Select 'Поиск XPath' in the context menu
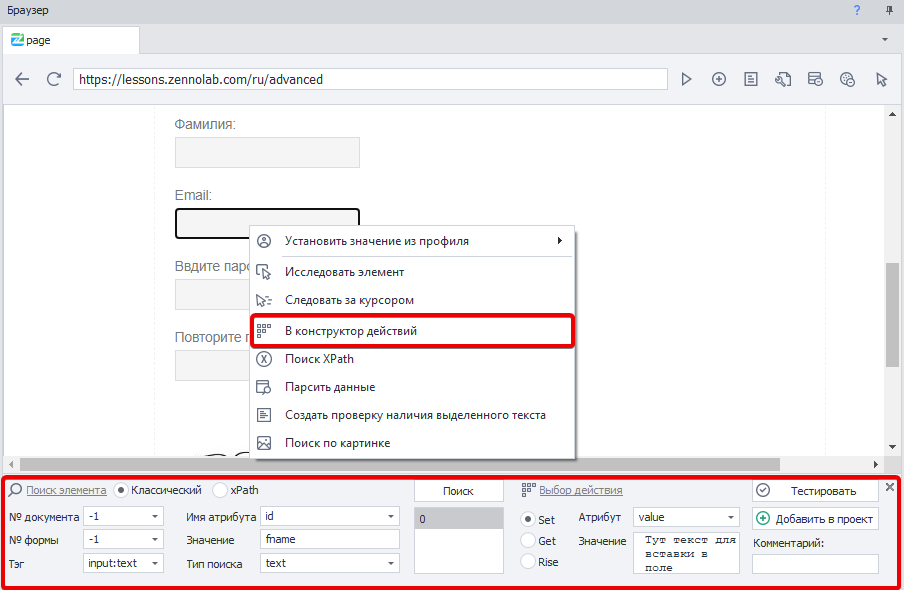 [319, 359]
